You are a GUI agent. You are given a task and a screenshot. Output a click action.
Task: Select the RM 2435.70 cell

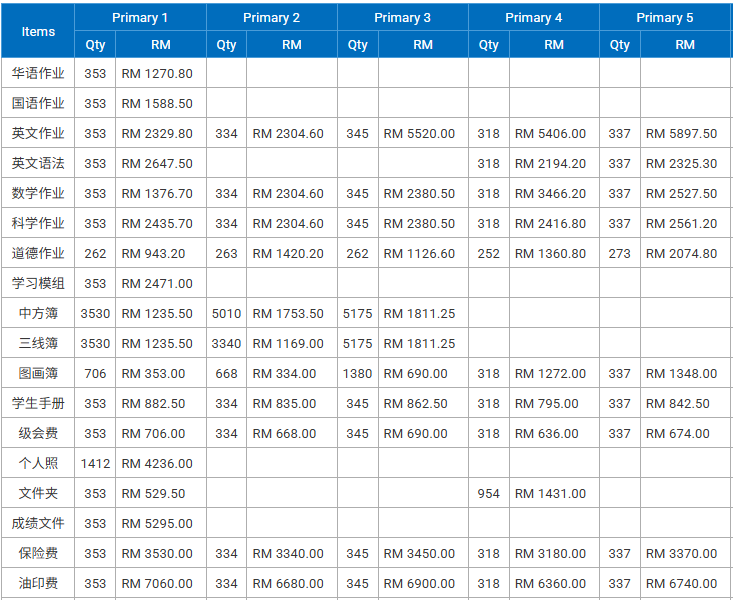161,223
